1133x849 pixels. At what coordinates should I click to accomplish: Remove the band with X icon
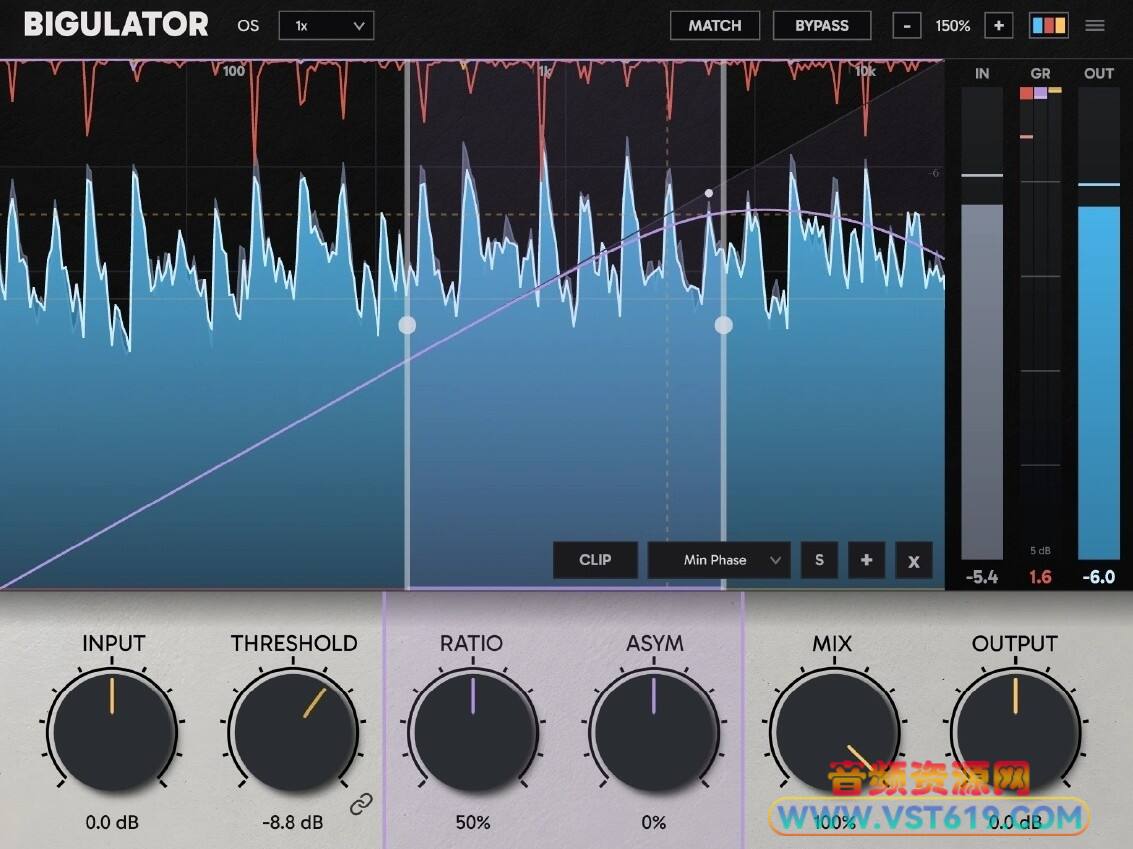click(x=914, y=560)
